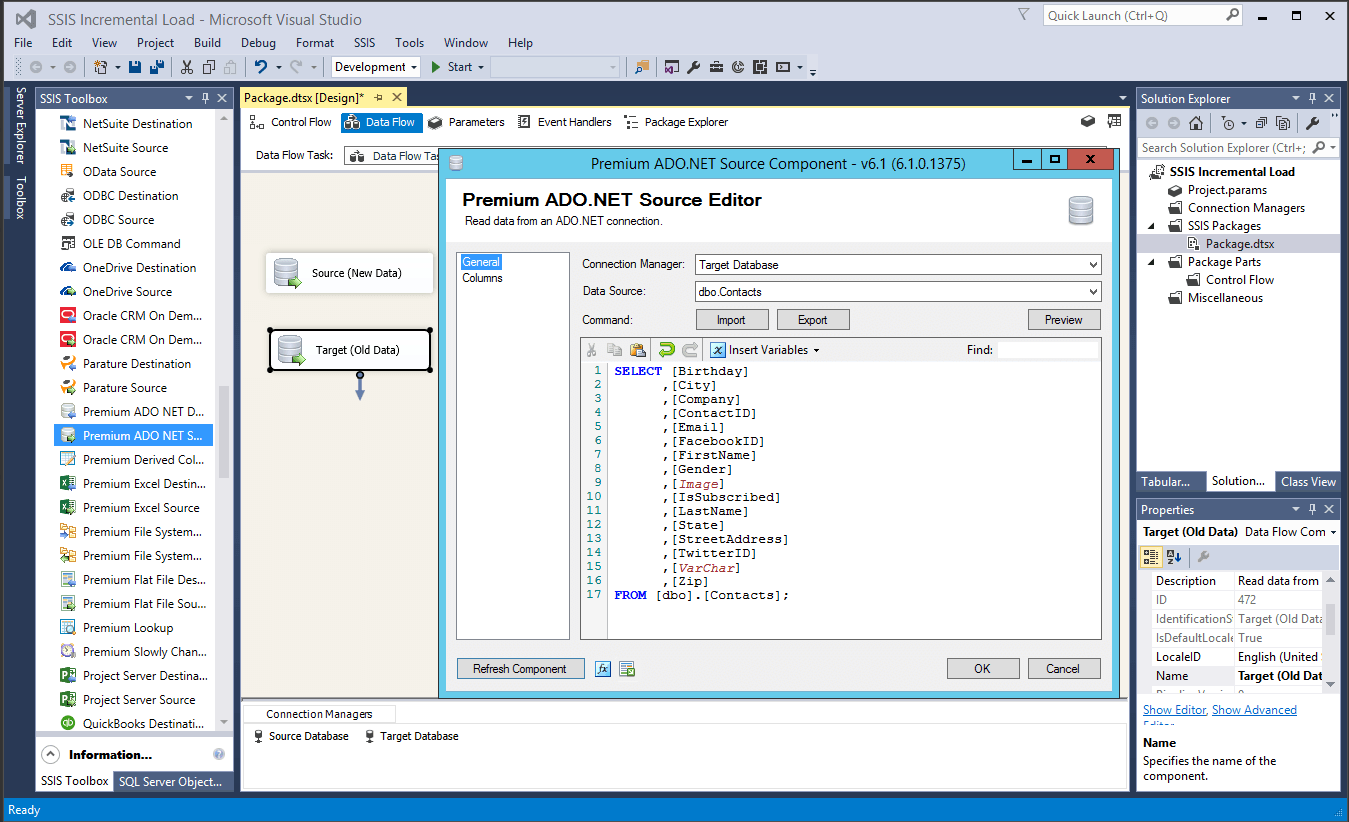This screenshot has height=822, width=1349.
Task: Select Package.dtsx in Solution Explorer
Action: (1239, 244)
